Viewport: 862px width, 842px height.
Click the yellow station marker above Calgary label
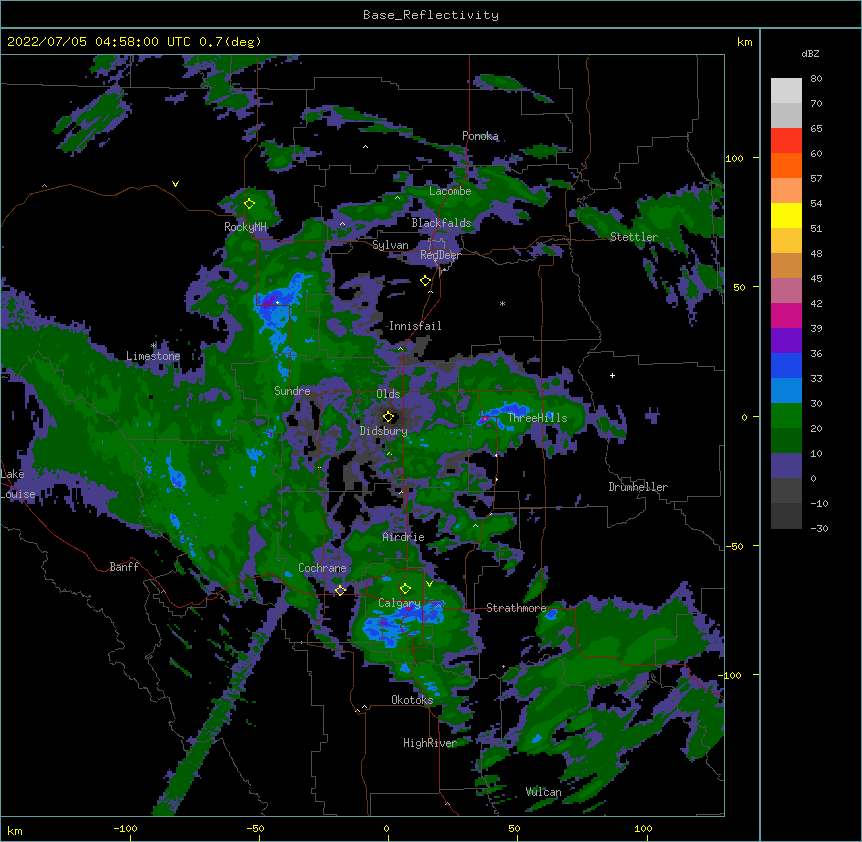coord(405,589)
